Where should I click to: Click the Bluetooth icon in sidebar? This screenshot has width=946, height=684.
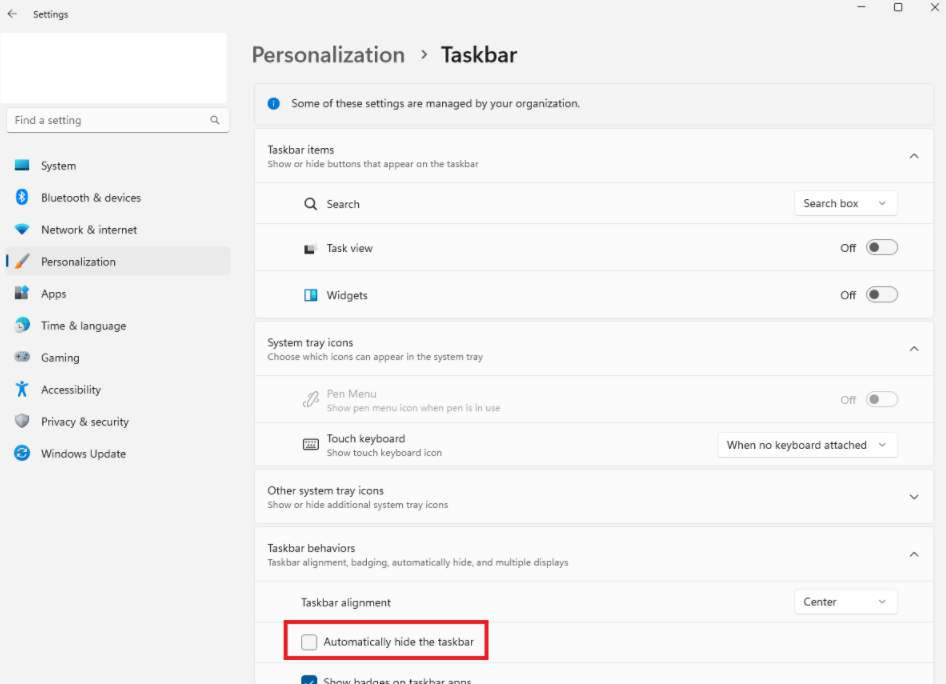coord(22,197)
